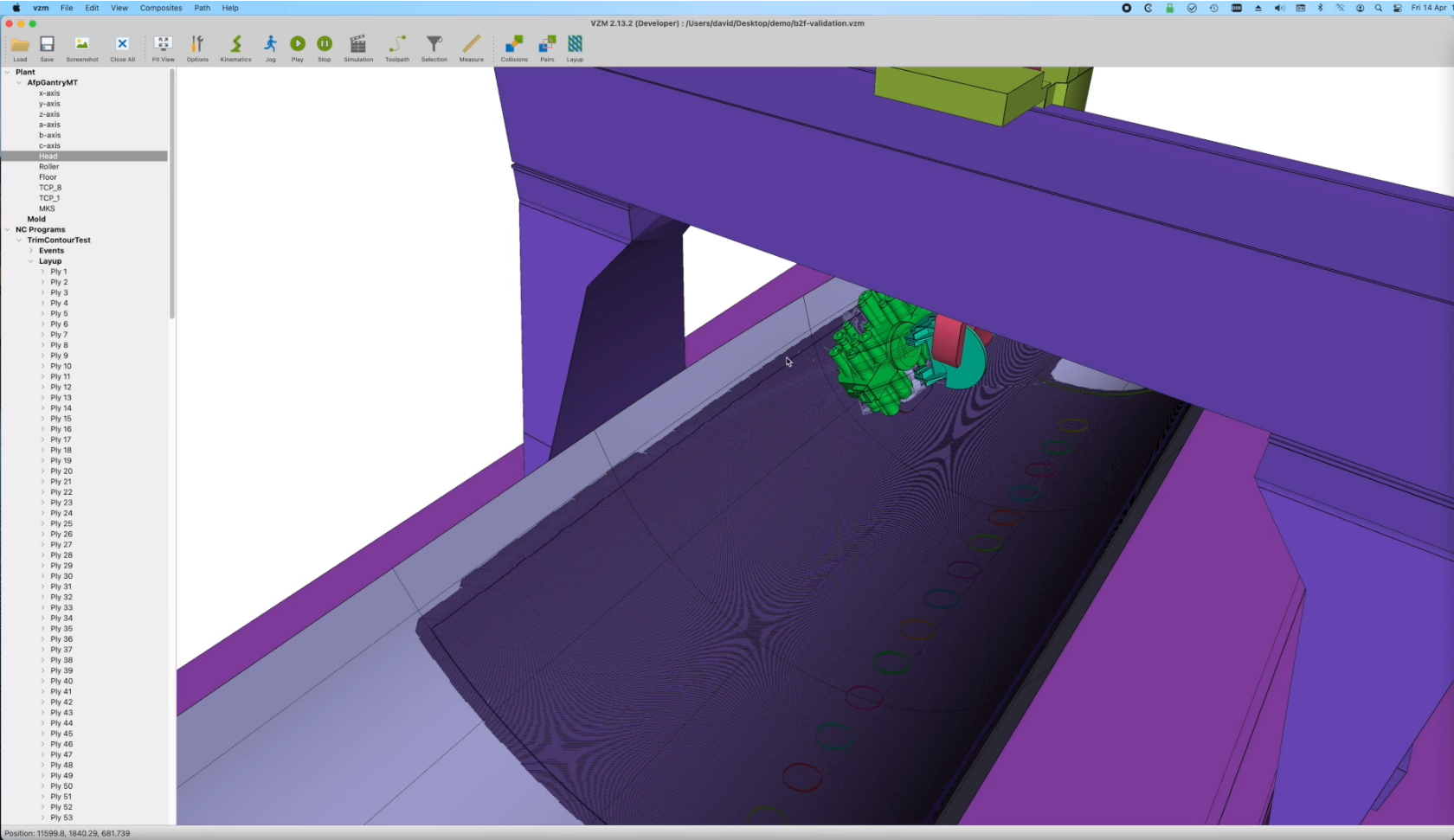
Task: Start the Jog tool
Action: click(271, 45)
